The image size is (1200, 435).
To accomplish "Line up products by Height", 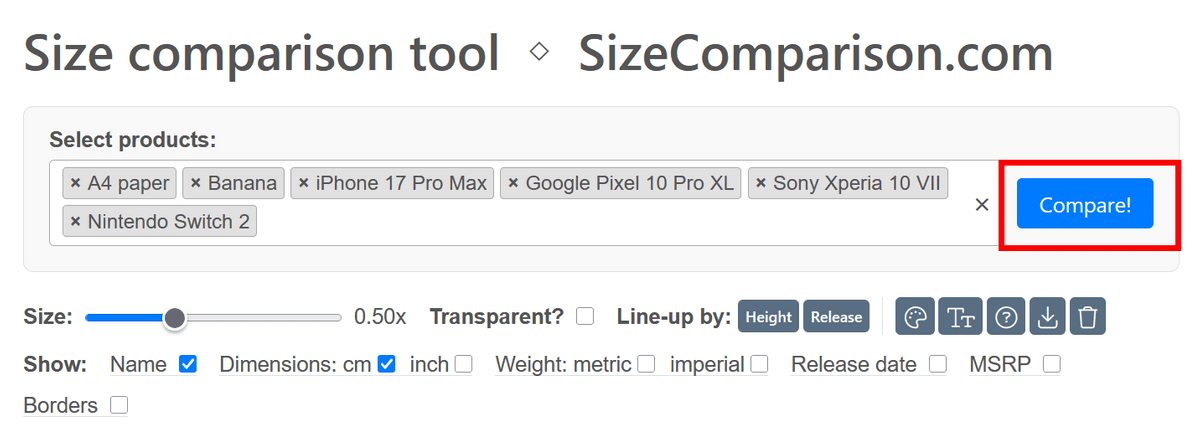I will pos(769,317).
